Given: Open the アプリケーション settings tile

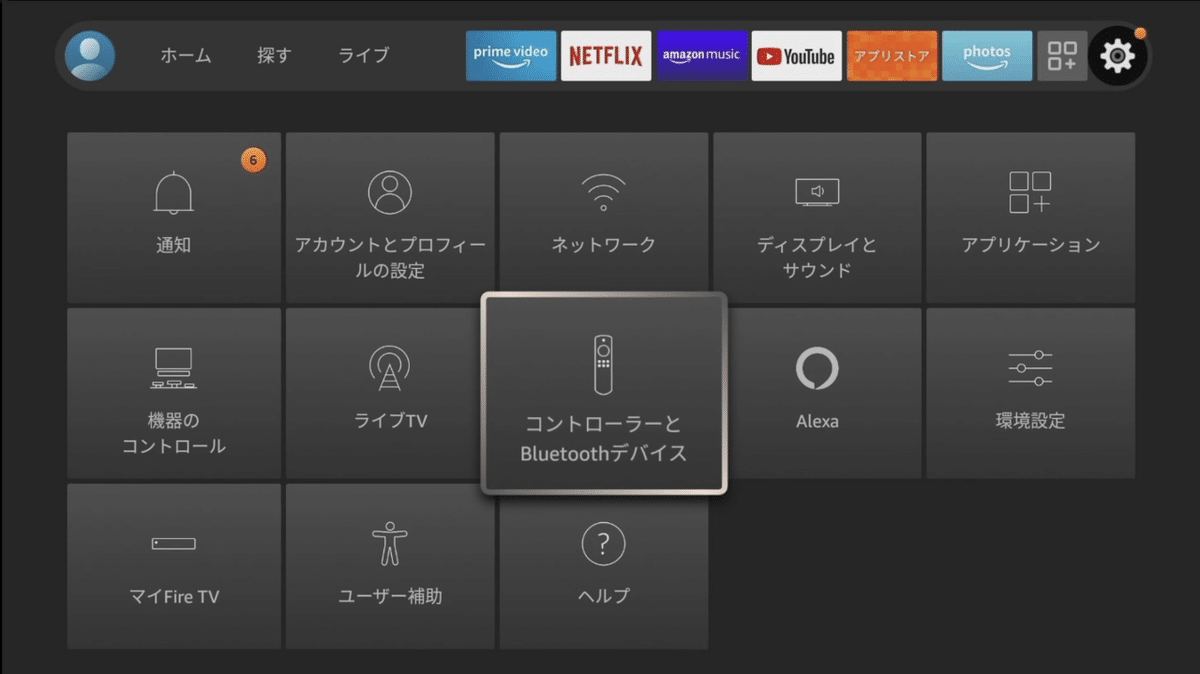Looking at the screenshot, I should tap(1030, 217).
